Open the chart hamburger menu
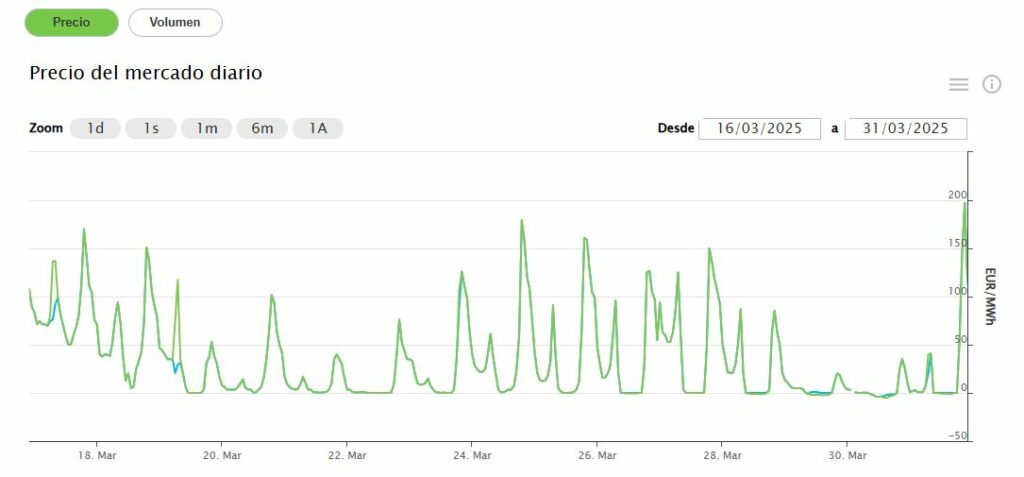 [x=958, y=84]
